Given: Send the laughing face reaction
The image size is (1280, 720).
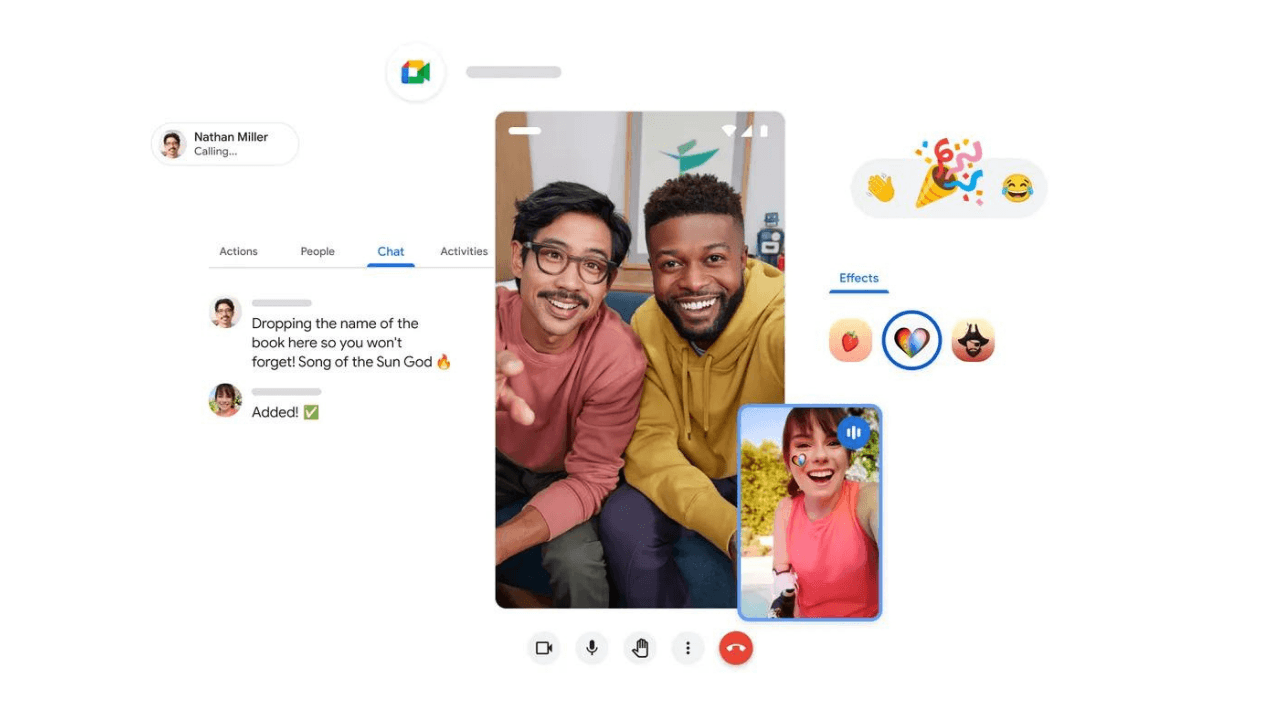Looking at the screenshot, I should click(1017, 188).
